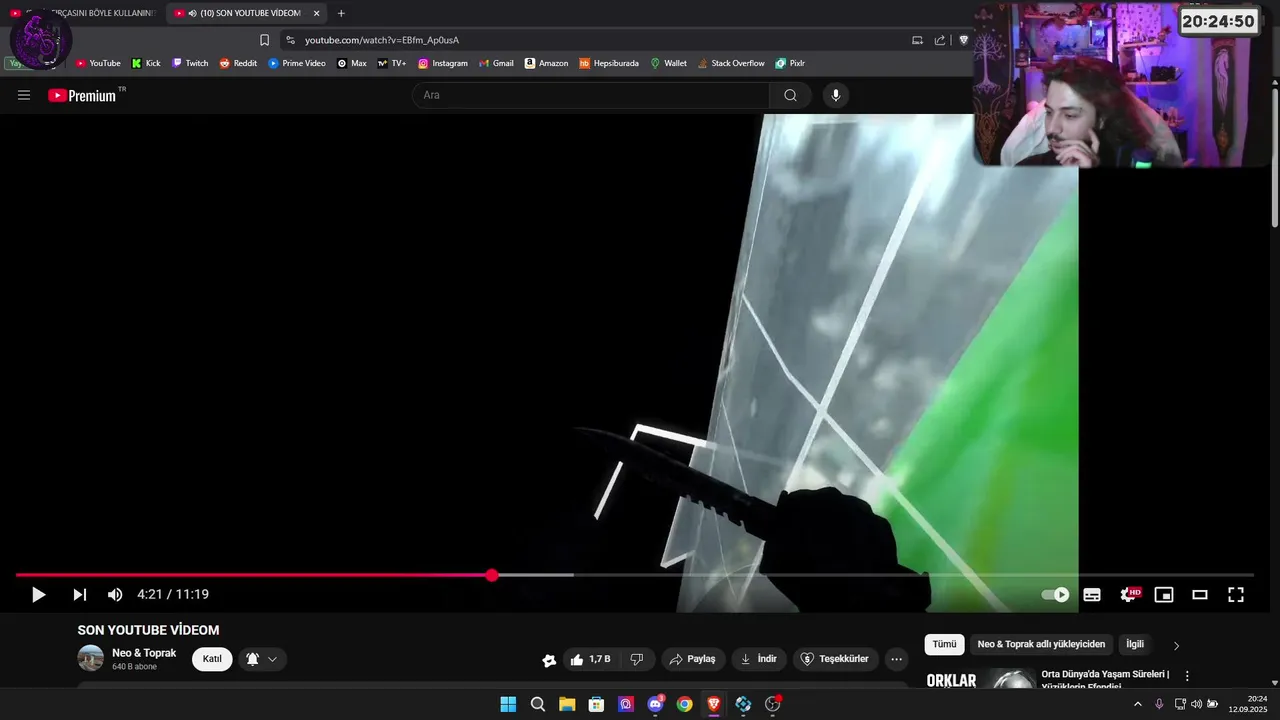The height and width of the screenshot is (720, 1280).
Task: Open the Prime Video bookmark
Action: click(x=297, y=63)
